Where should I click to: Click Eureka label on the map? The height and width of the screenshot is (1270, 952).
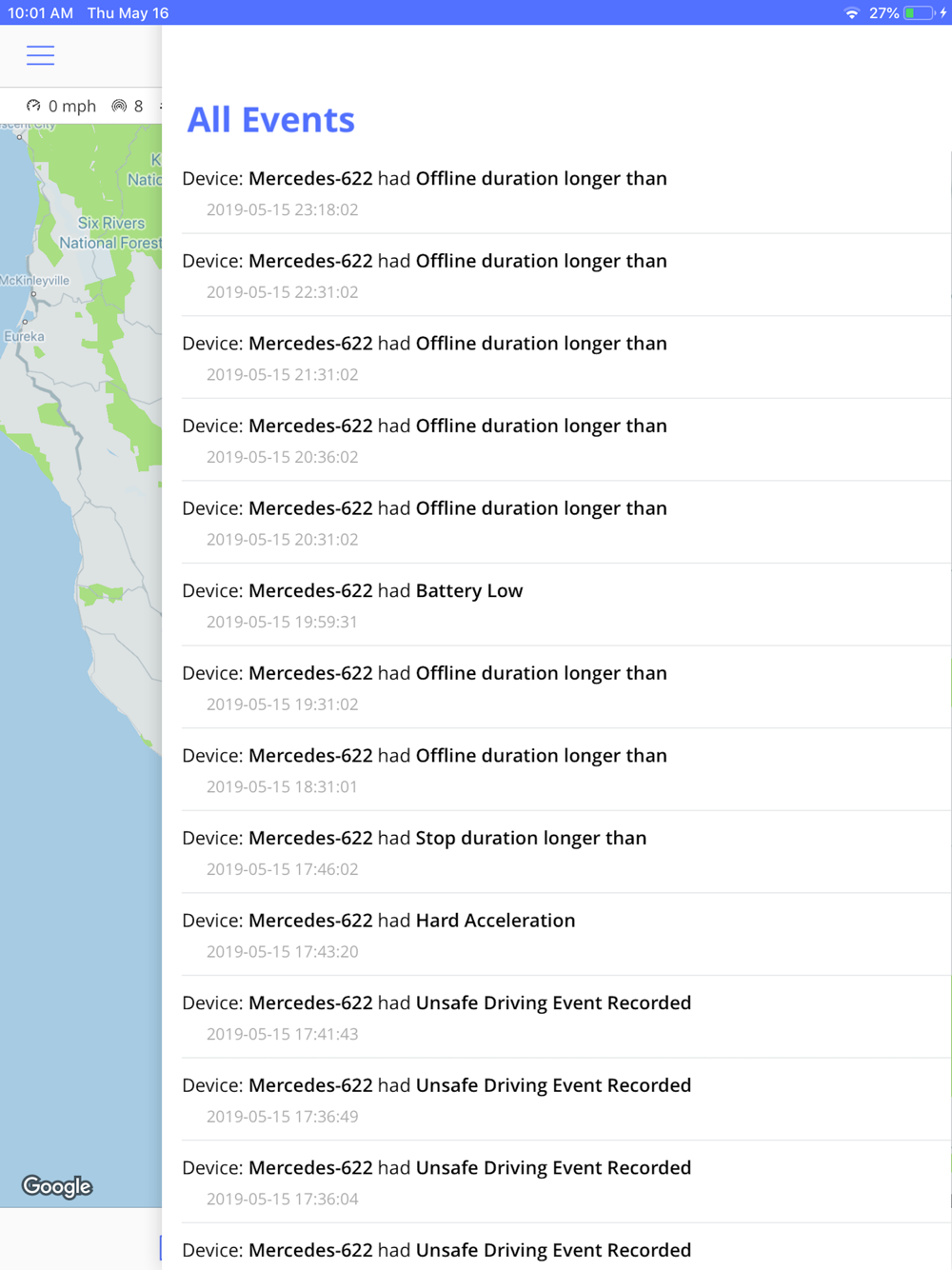pos(25,336)
